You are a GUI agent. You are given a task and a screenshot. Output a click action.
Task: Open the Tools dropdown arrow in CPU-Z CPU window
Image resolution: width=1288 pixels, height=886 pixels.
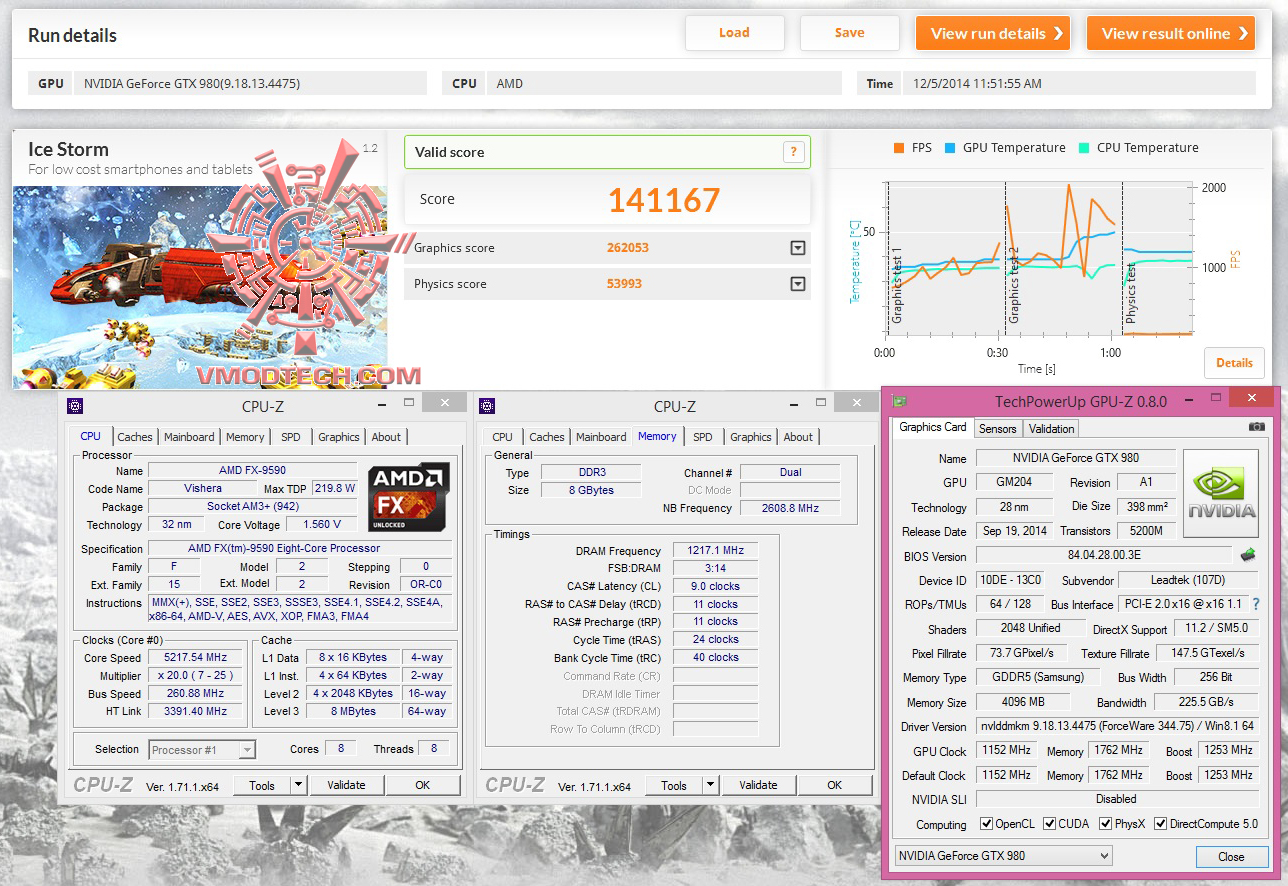click(298, 785)
